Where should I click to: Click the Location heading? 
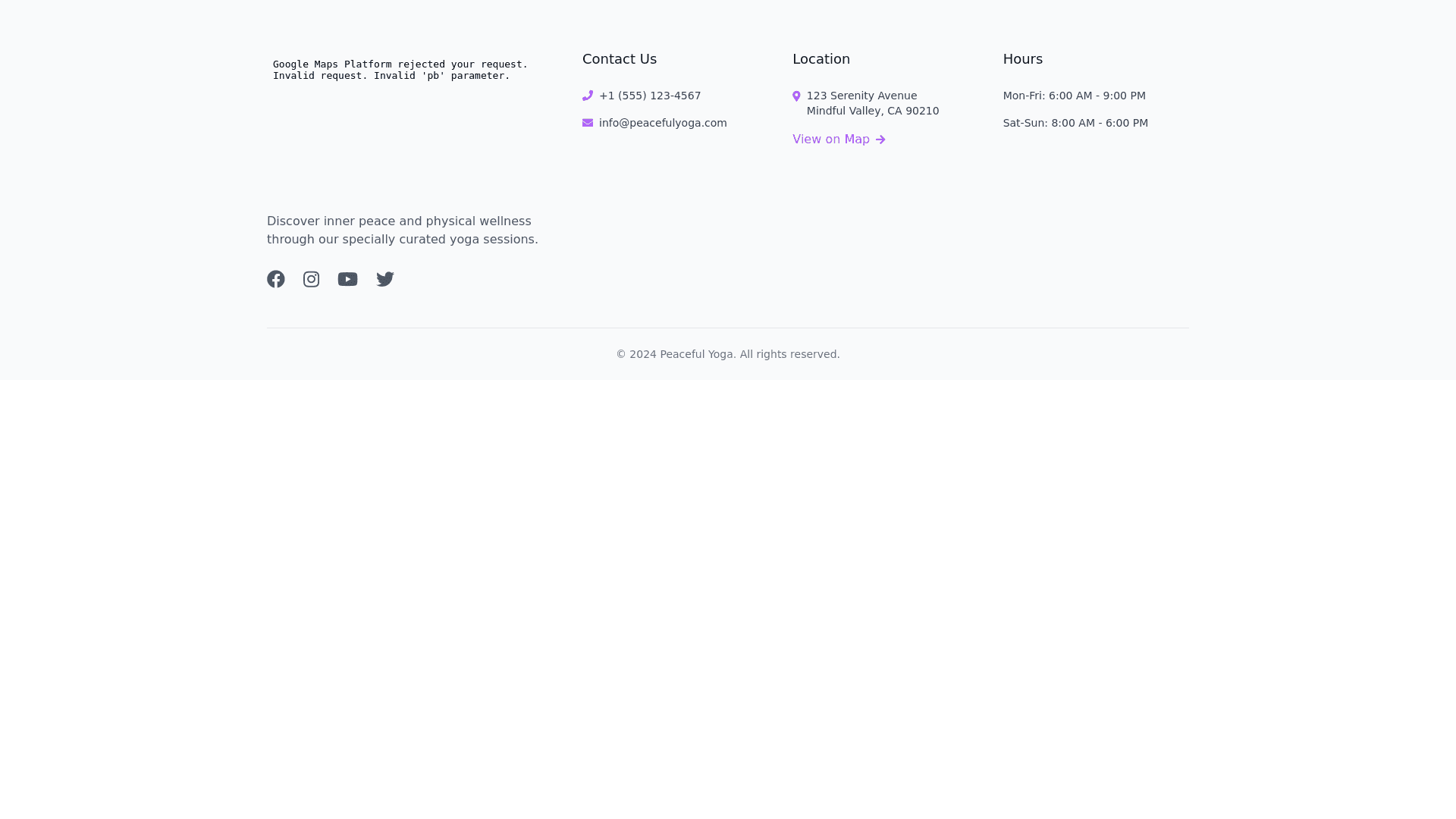click(x=821, y=59)
